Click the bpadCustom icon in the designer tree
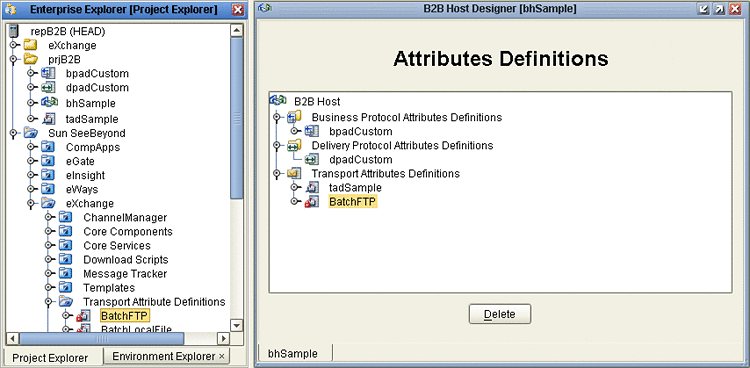Screen dimensions: 750x368 (312, 131)
